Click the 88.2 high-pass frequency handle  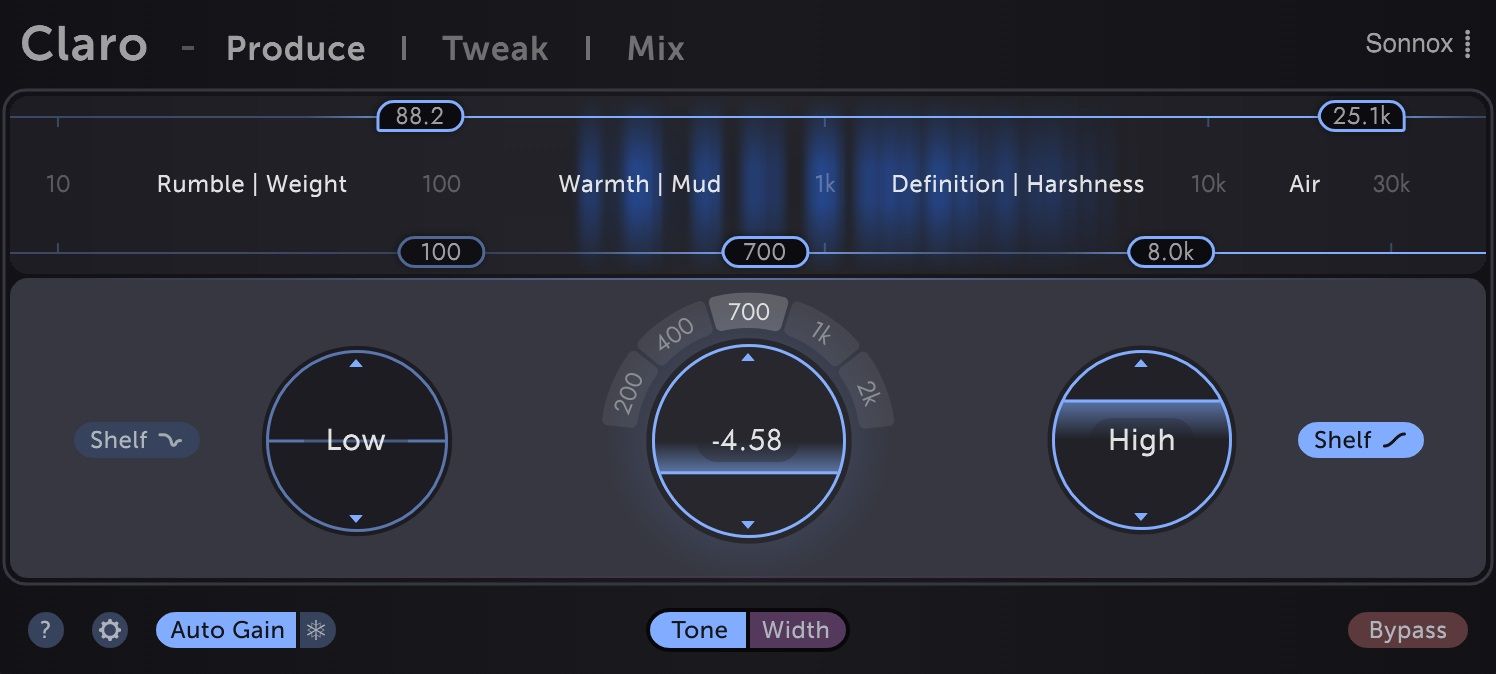[420, 116]
